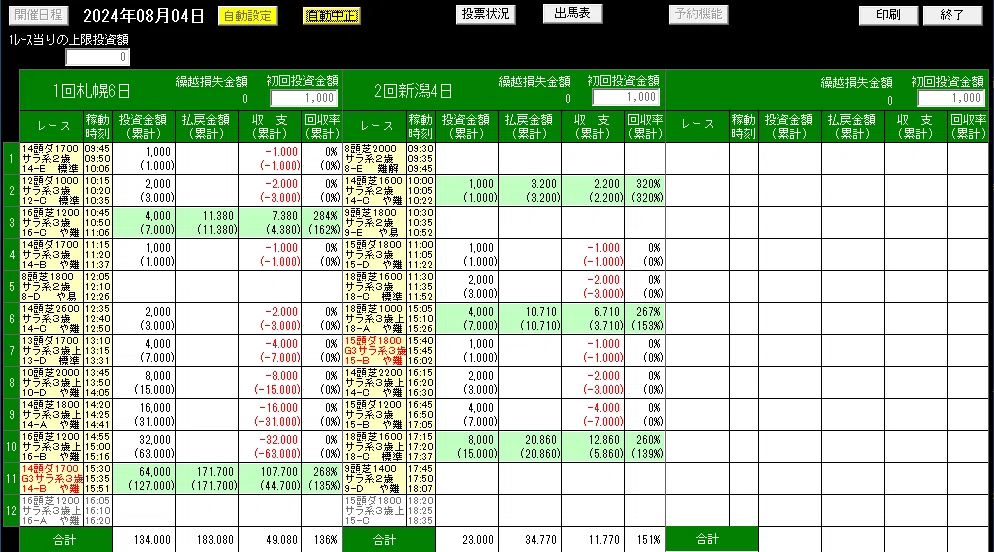Click the 自動中止 button
Image resolution: width=994 pixels, height=552 pixels.
pyautogui.click(x=332, y=16)
